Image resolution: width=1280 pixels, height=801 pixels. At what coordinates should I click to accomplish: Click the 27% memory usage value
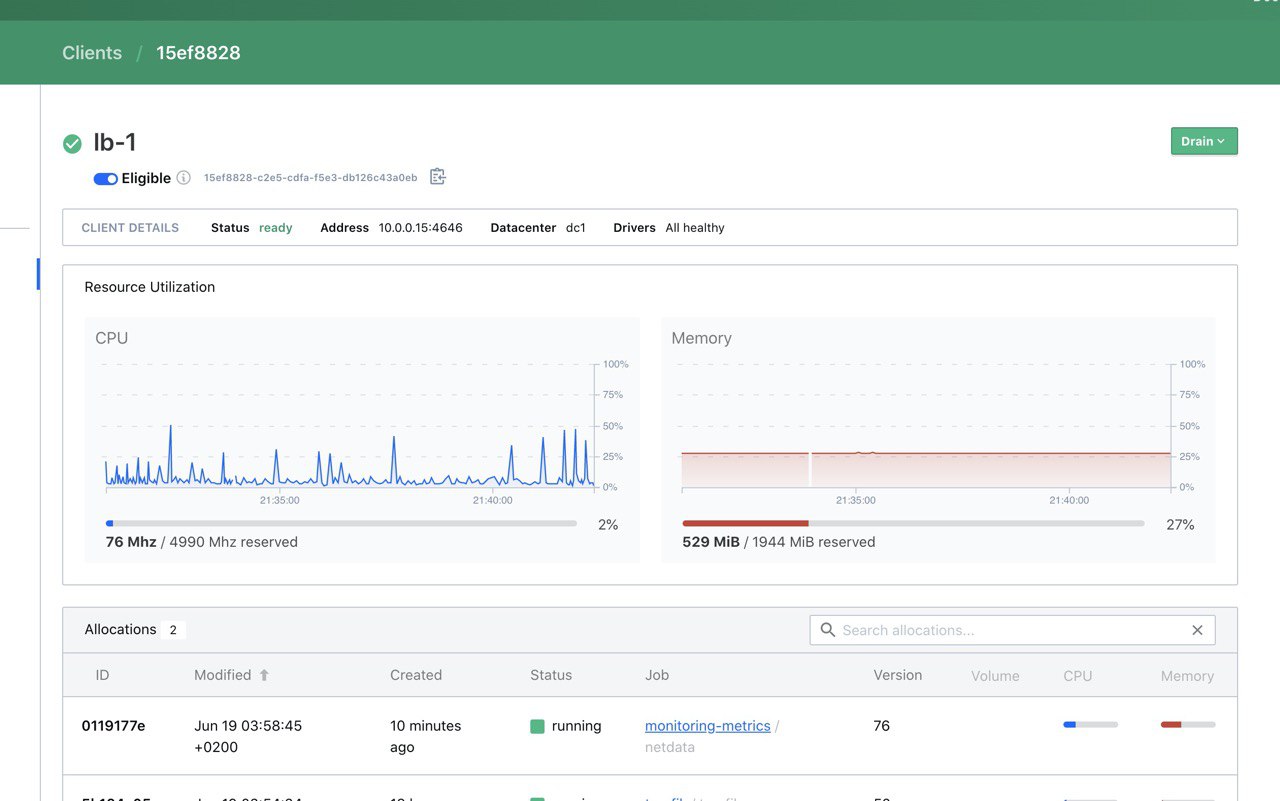point(1180,525)
